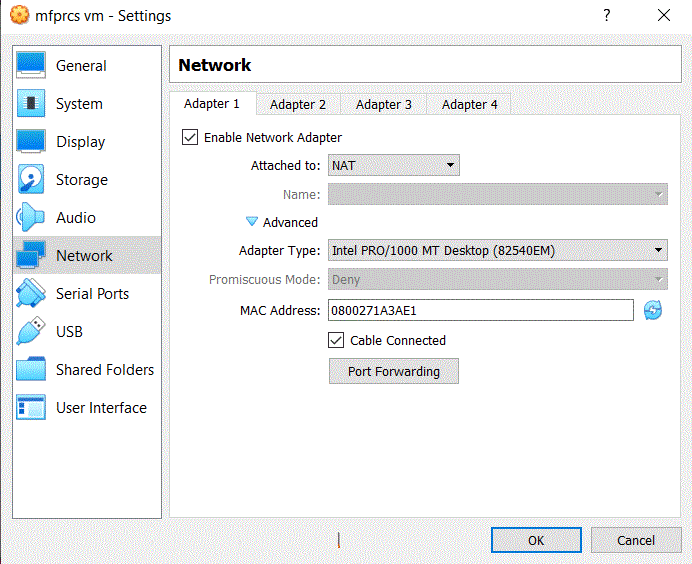Screen dimensions: 692x564
Task: Toggle Enable Network Adapter checkbox
Action: 190,137
